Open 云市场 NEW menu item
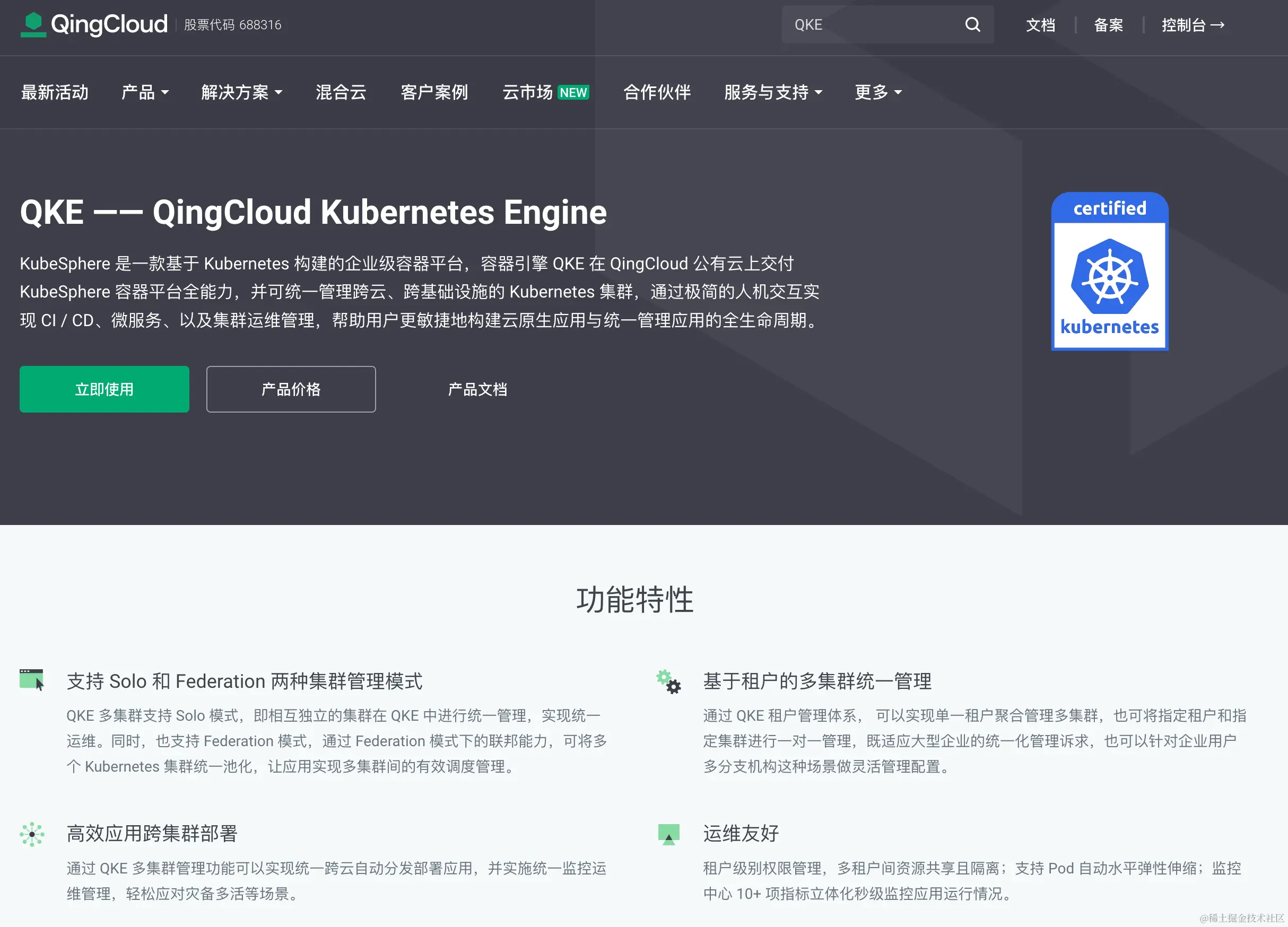1288x927 pixels. [x=545, y=92]
